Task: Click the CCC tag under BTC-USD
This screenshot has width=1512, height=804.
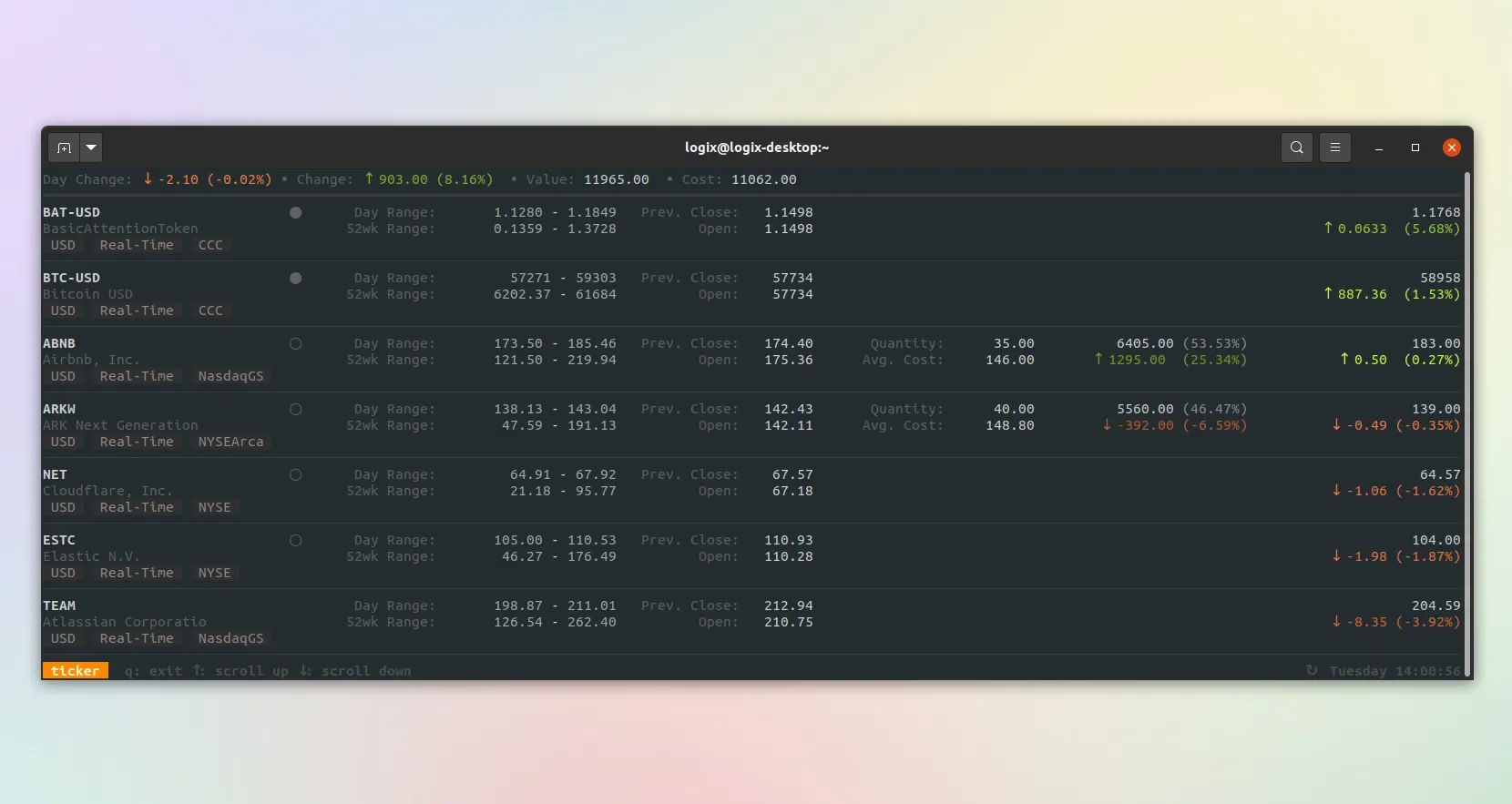Action: pos(210,311)
